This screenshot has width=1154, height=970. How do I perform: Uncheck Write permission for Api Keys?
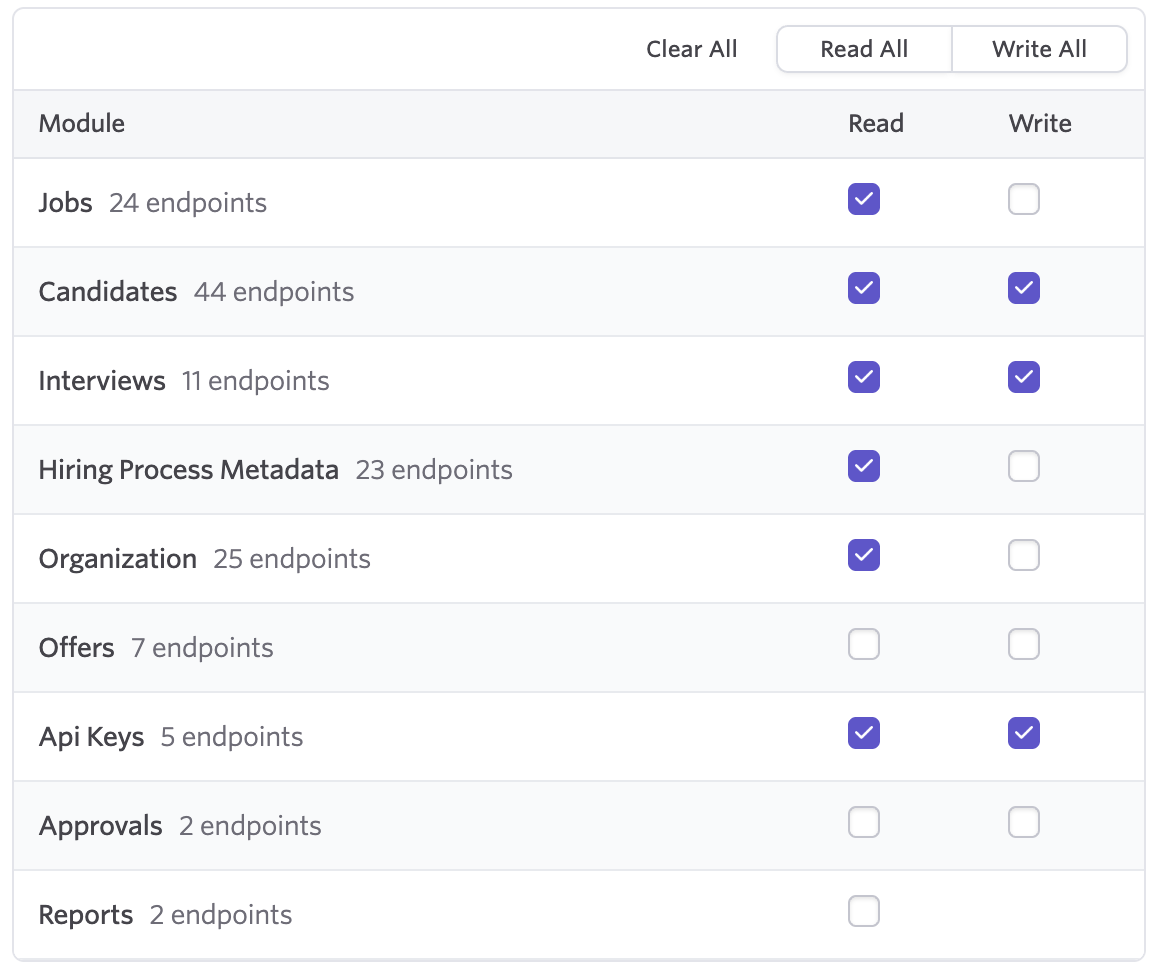pos(1023,733)
